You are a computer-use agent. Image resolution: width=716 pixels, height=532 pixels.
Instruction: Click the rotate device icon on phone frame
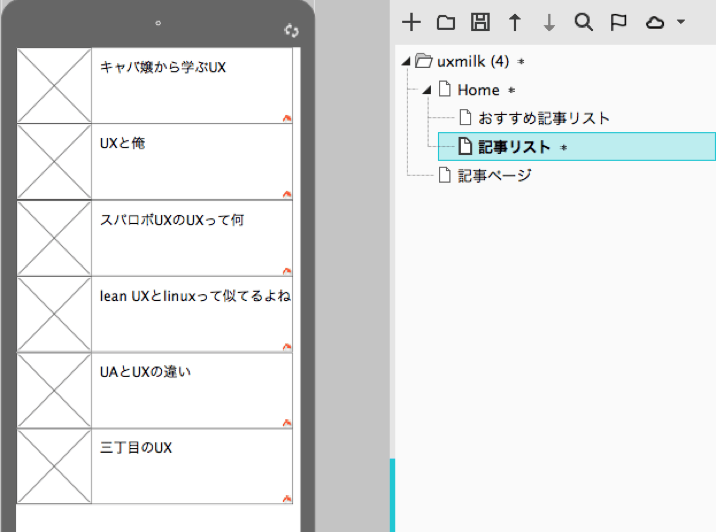pyautogui.click(x=291, y=30)
